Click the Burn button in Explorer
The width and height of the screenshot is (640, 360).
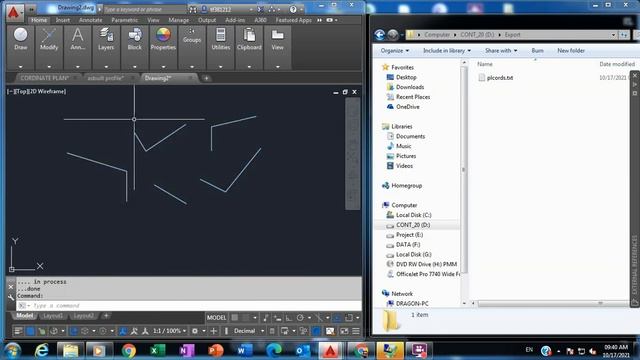538,51
